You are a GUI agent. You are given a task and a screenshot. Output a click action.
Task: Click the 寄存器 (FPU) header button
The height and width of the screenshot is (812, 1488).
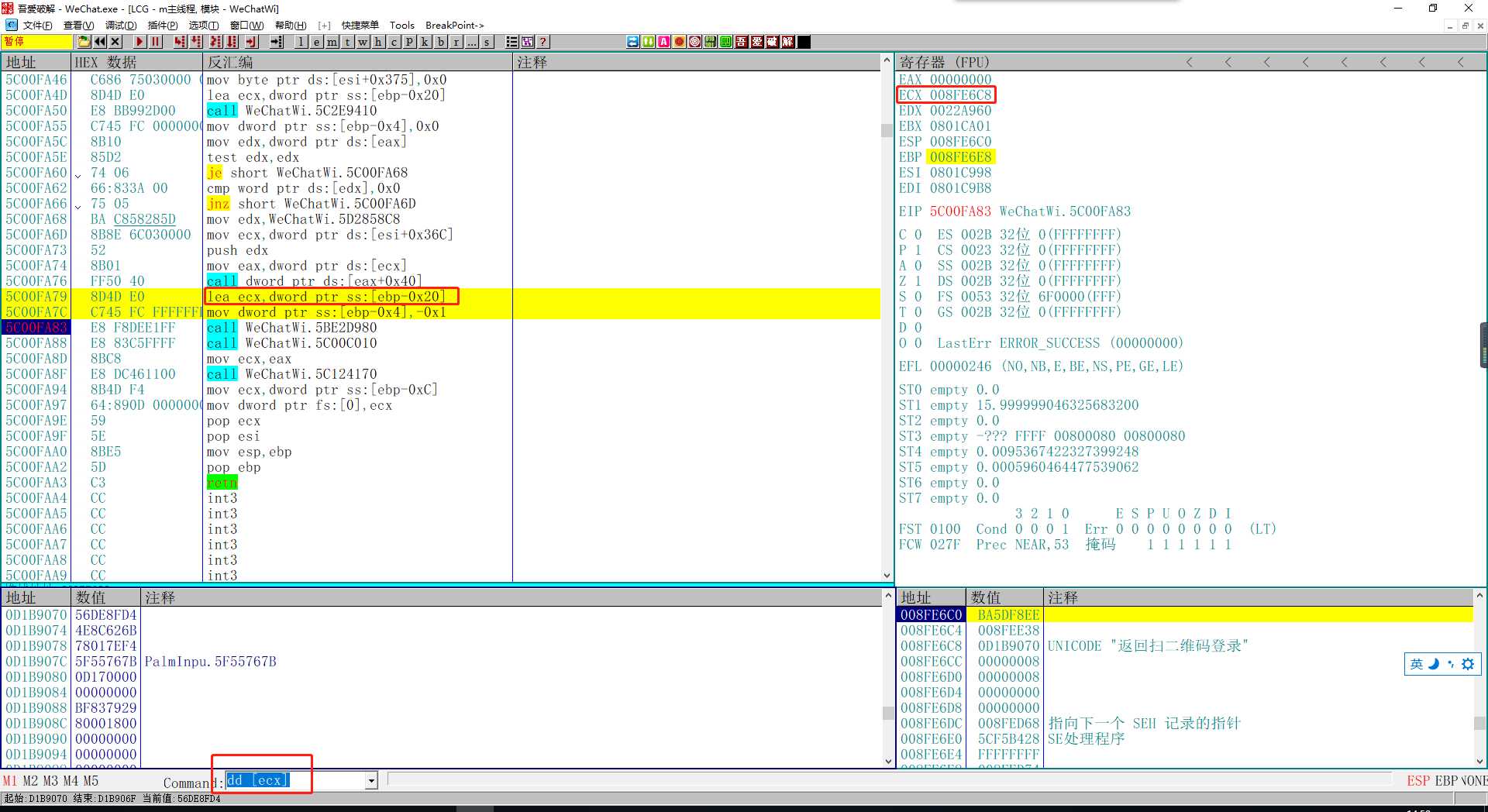(x=944, y=62)
